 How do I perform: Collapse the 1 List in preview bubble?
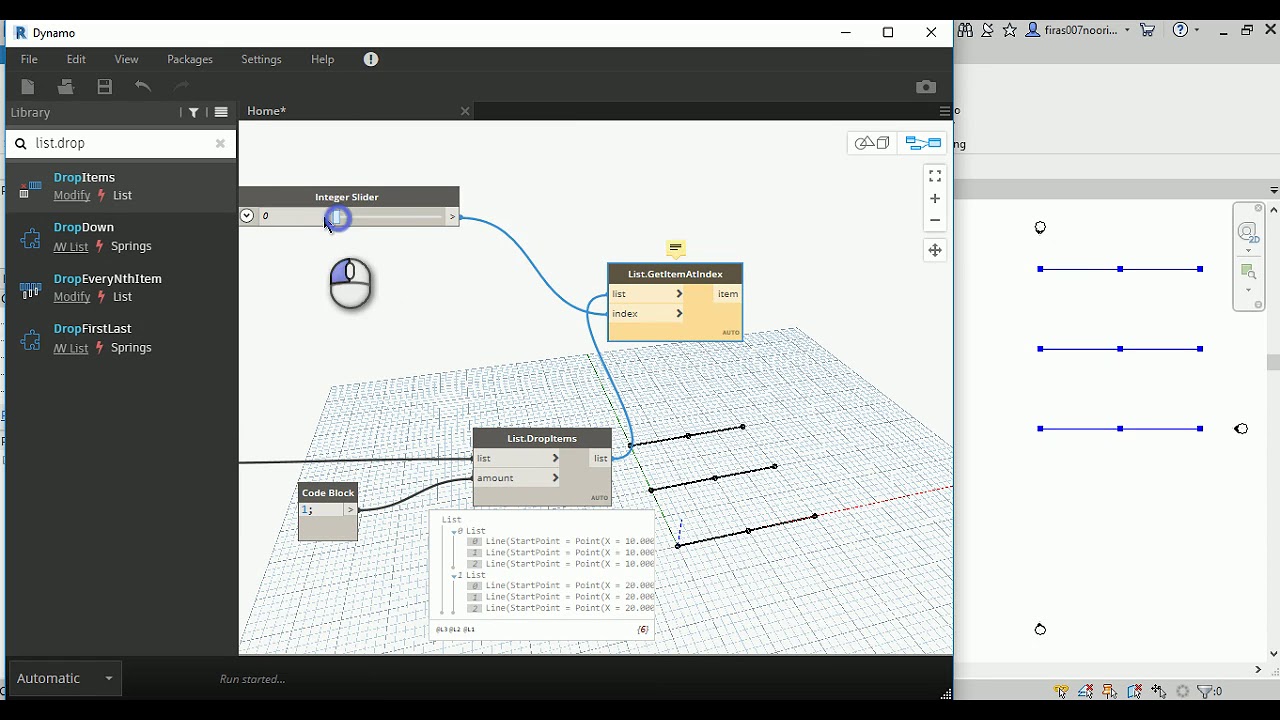tap(455, 576)
